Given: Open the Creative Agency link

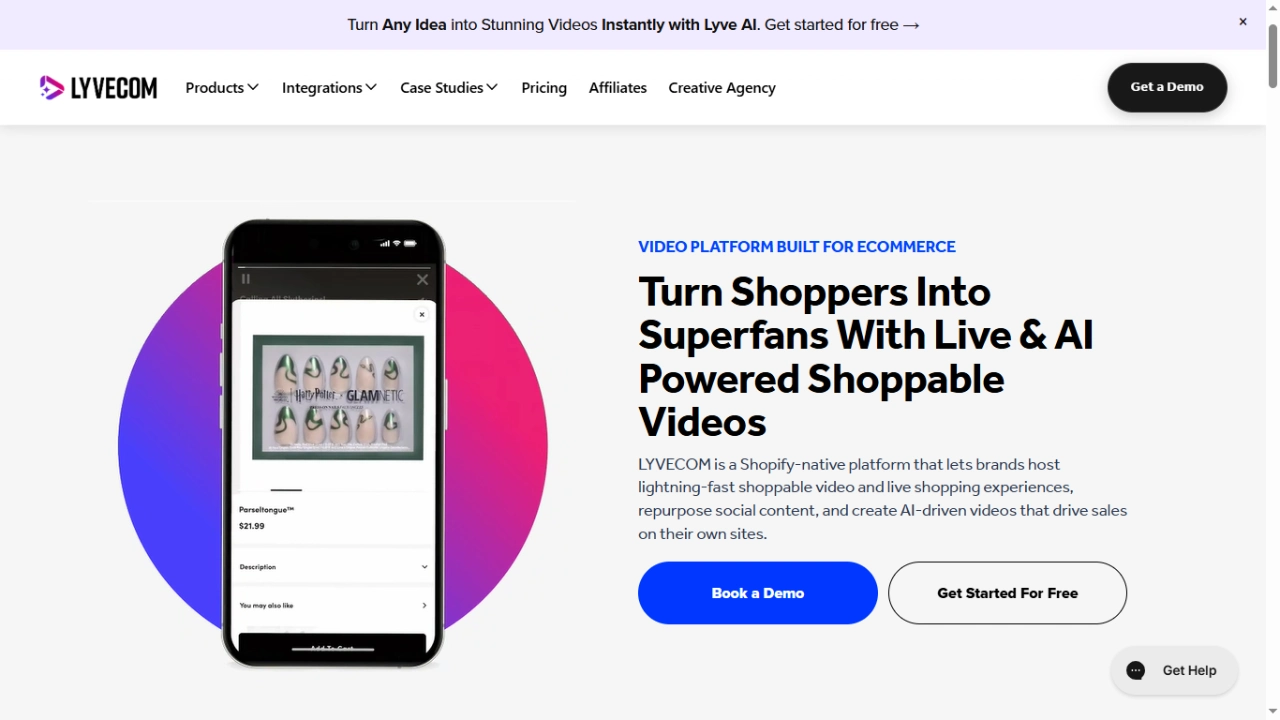Looking at the screenshot, I should [x=722, y=88].
